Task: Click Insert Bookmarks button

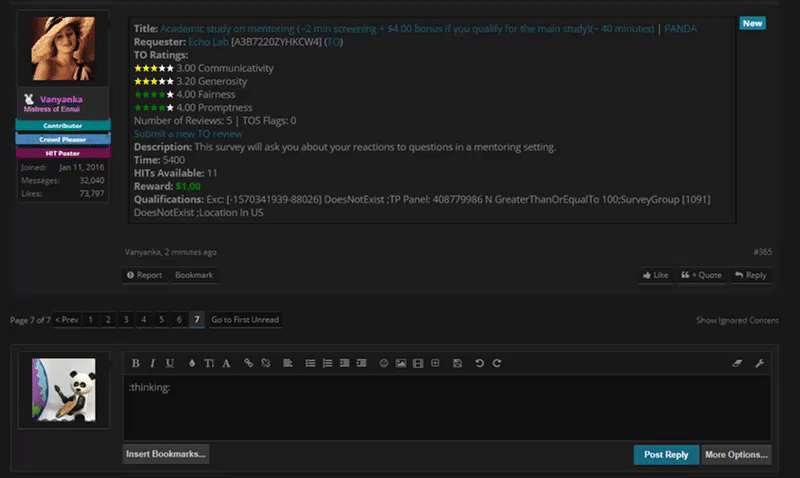Action: (166, 454)
